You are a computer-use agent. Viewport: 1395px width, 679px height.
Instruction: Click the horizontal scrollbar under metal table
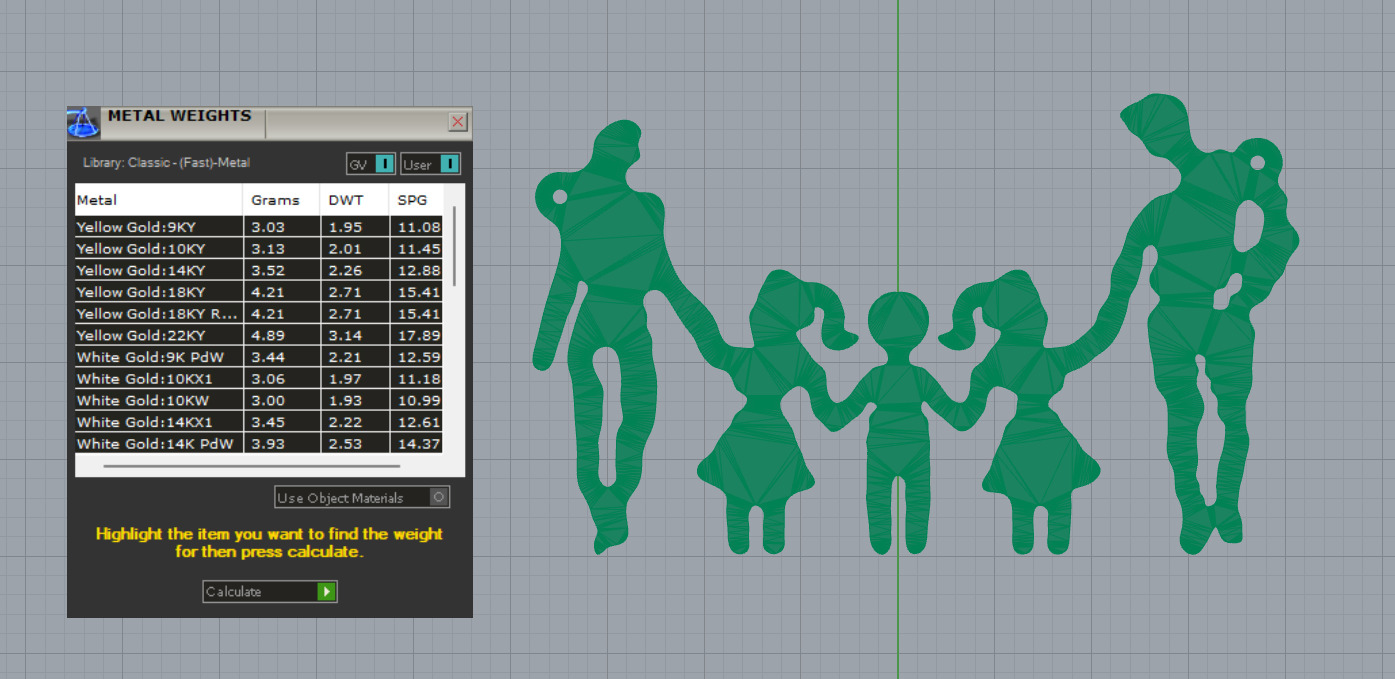[251, 466]
